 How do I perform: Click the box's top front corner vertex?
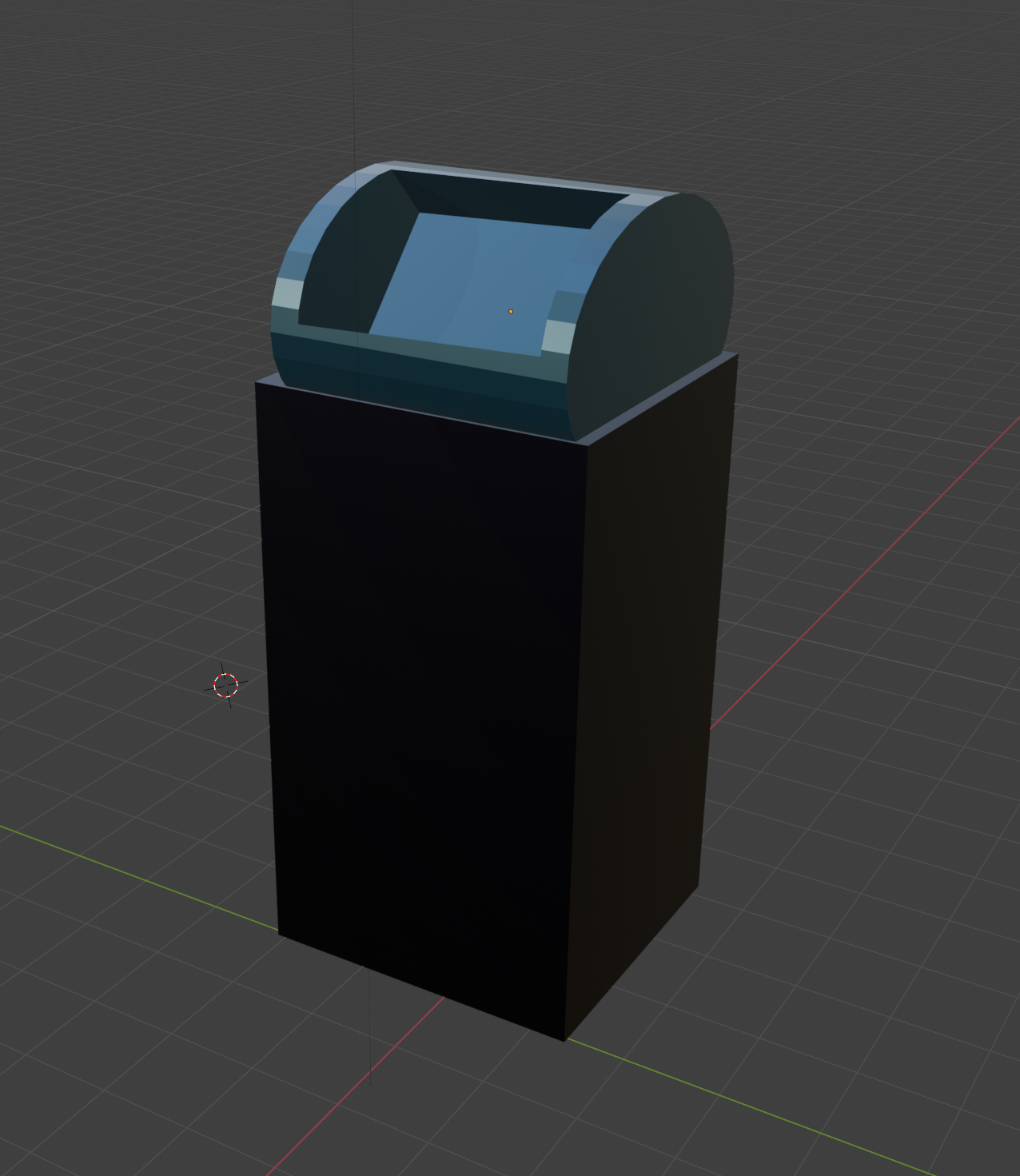point(588,444)
